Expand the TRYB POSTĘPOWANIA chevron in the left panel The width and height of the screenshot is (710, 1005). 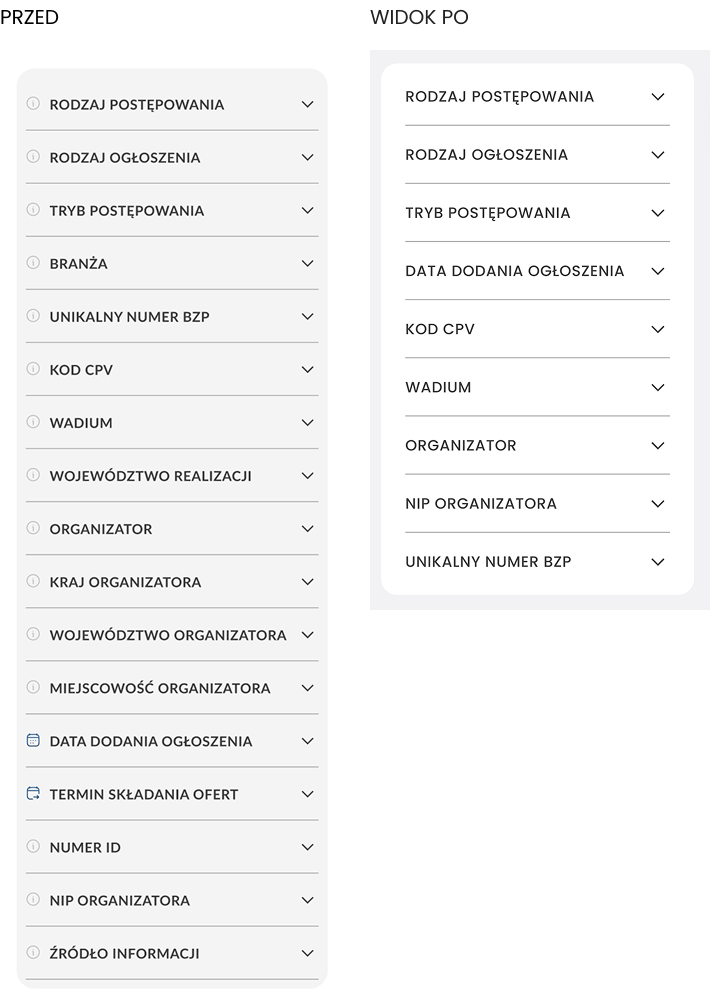[x=308, y=210]
